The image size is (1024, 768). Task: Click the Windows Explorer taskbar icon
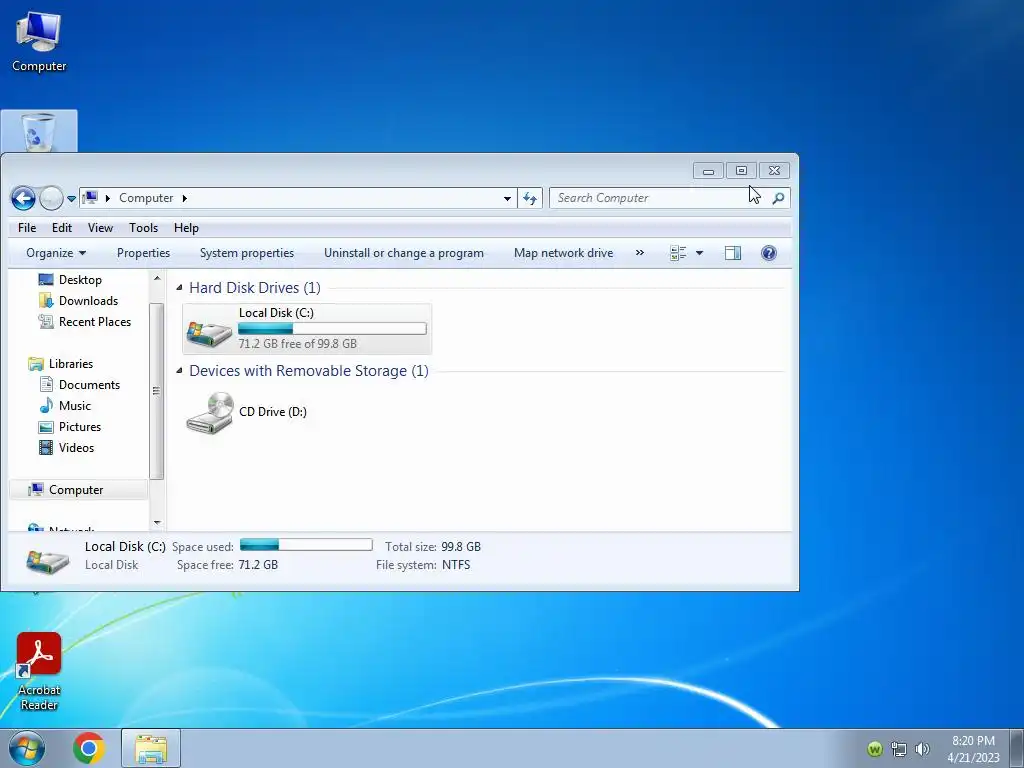pyautogui.click(x=151, y=748)
